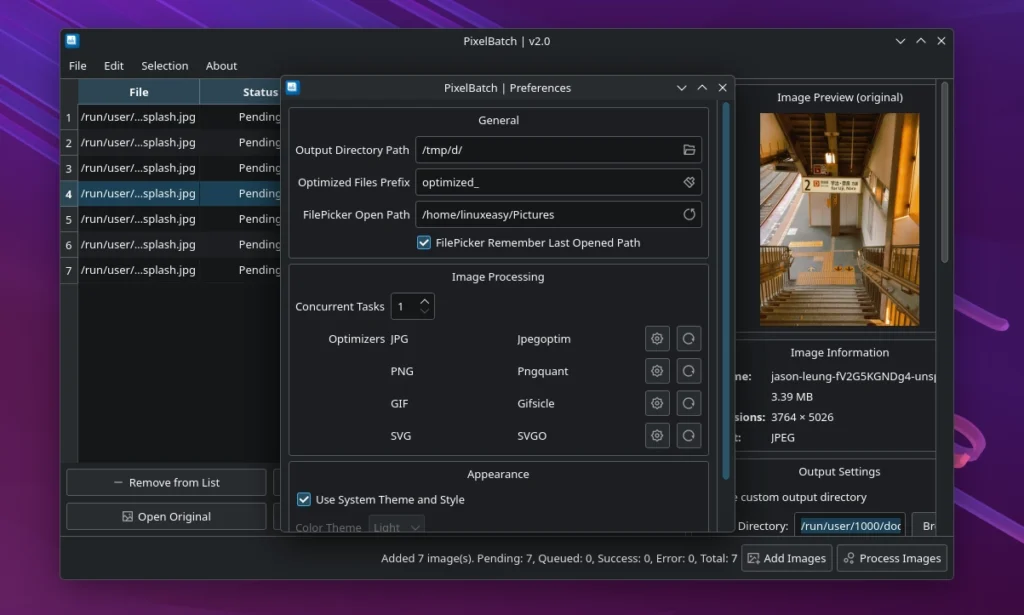This screenshot has width=1024, height=615.
Task: Uncheck FilePicker Remember Last Opened Path
Action: (x=423, y=242)
